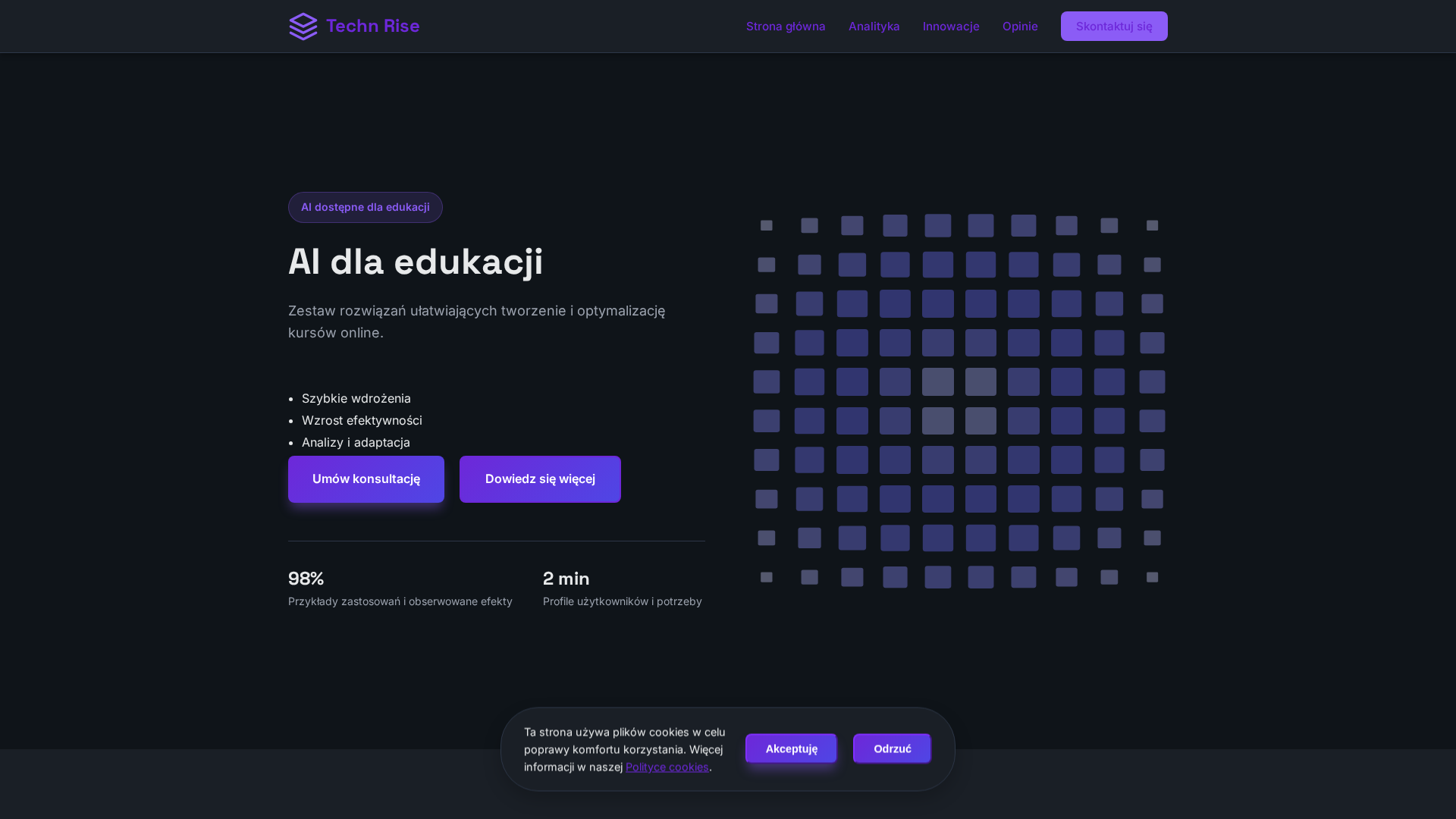Viewport: 1456px width, 819px height.
Task: Open the Techn Rise brand name link
Action: coord(372,27)
